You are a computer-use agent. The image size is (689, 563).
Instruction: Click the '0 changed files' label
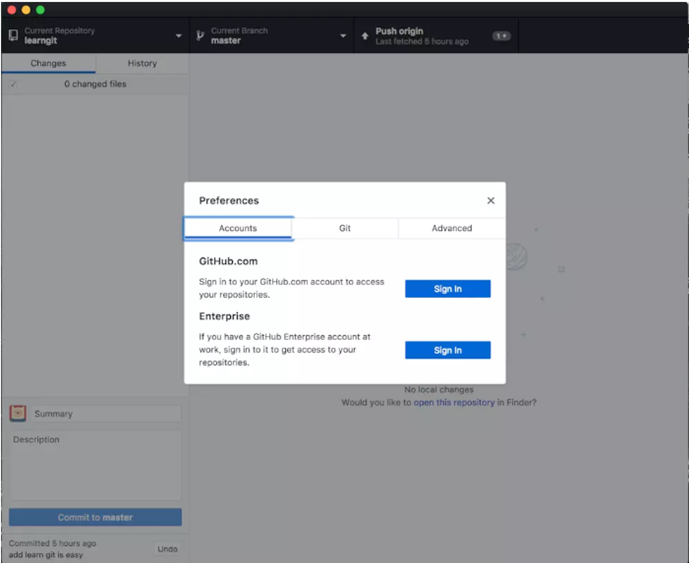click(95, 84)
